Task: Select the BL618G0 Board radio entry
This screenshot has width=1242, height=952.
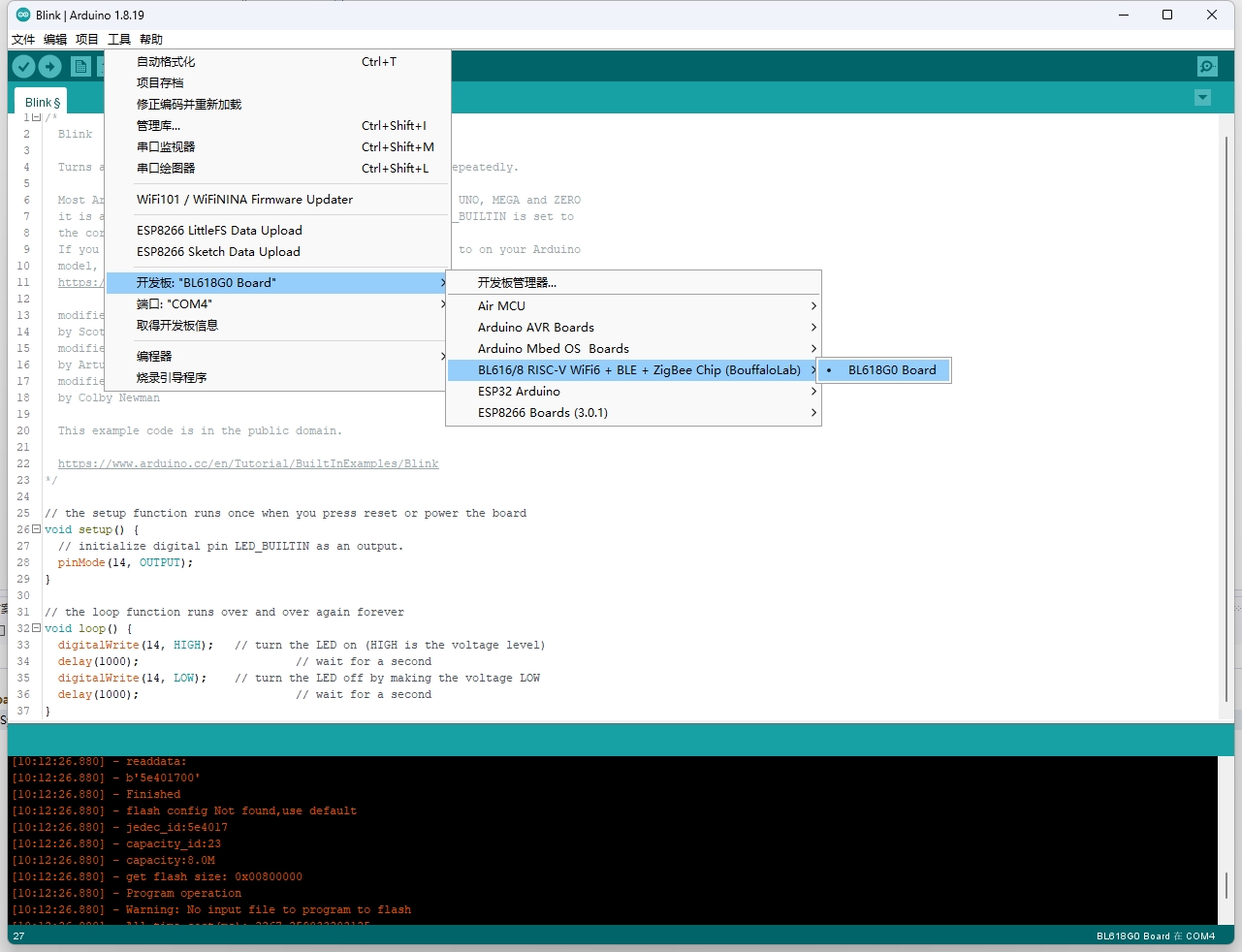Action: tap(884, 369)
